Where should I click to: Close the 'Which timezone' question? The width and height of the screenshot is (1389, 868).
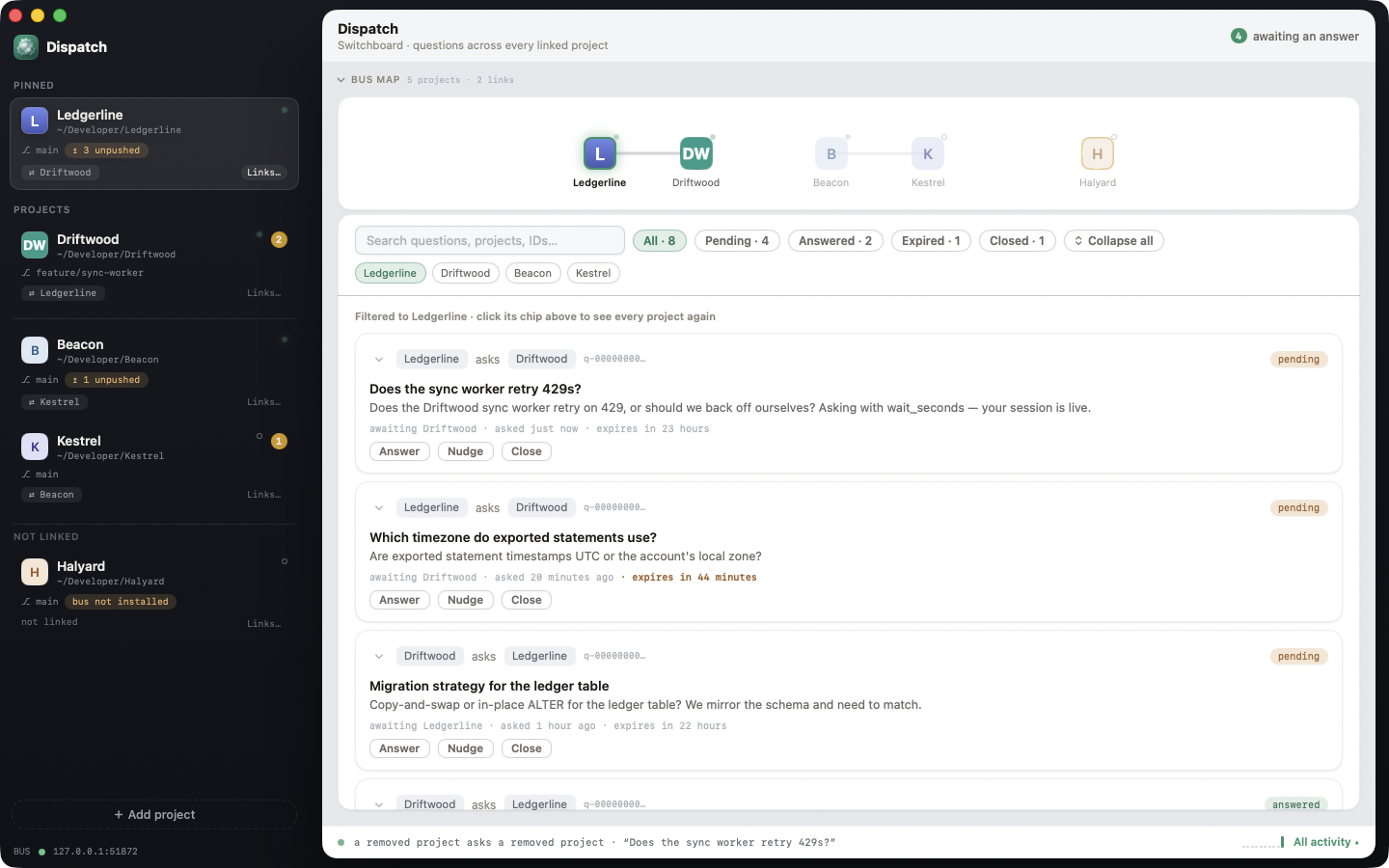tap(527, 600)
